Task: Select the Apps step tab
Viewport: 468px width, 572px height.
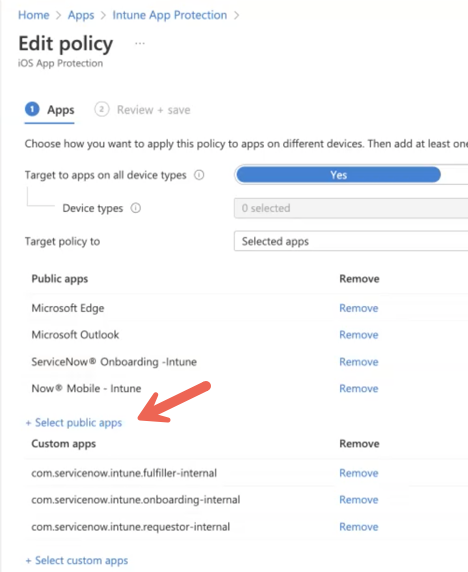Action: (x=50, y=110)
